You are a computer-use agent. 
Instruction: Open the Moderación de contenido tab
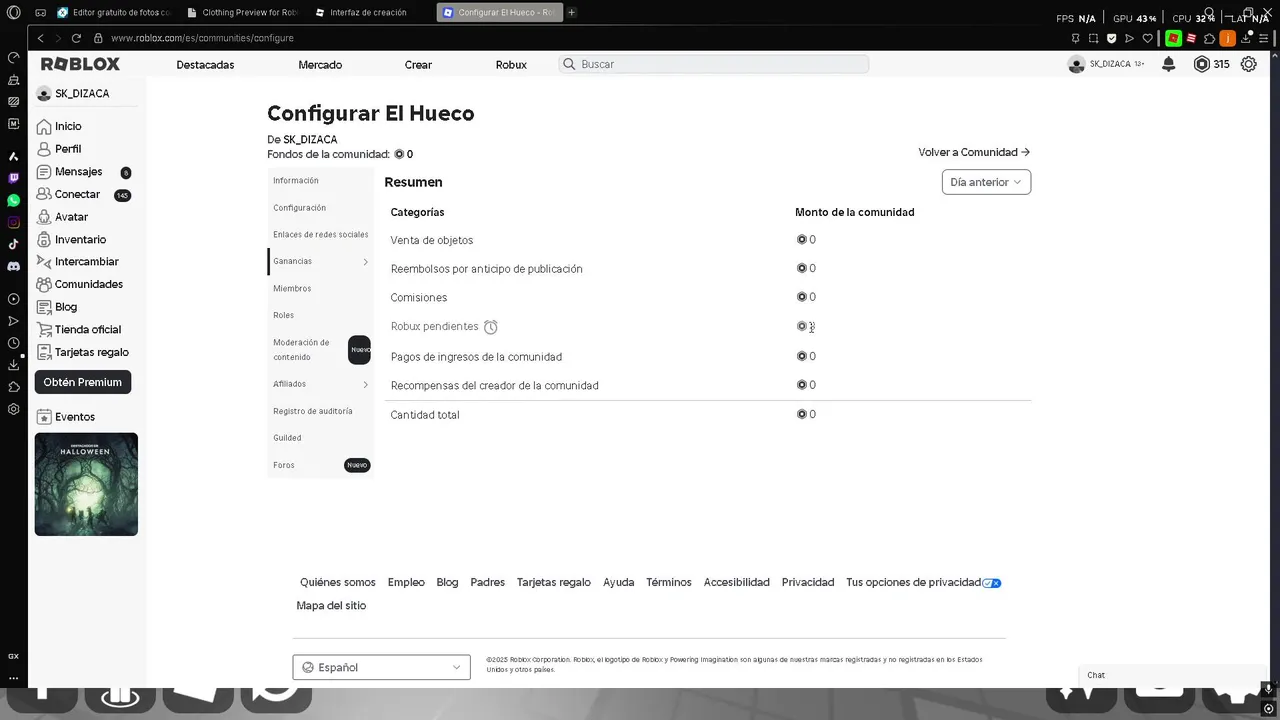[320, 350]
